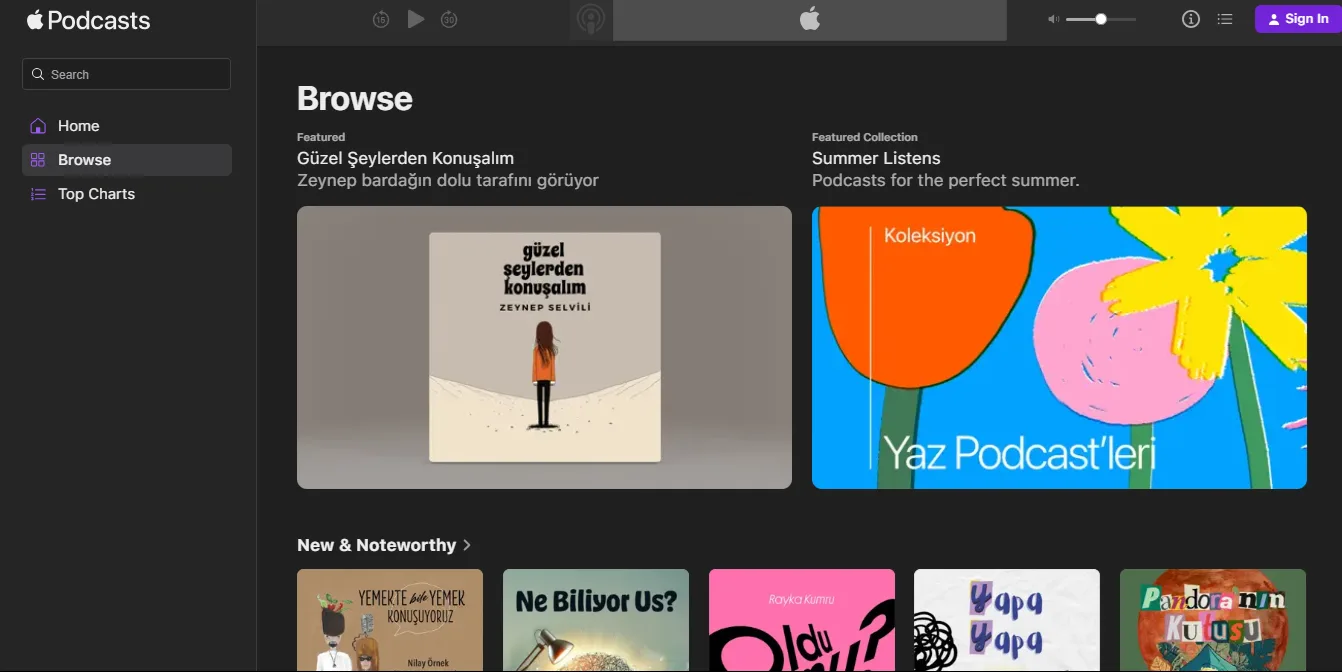Click the Apple logo in the now-playing display
The image size is (1342, 672).
tap(810, 19)
